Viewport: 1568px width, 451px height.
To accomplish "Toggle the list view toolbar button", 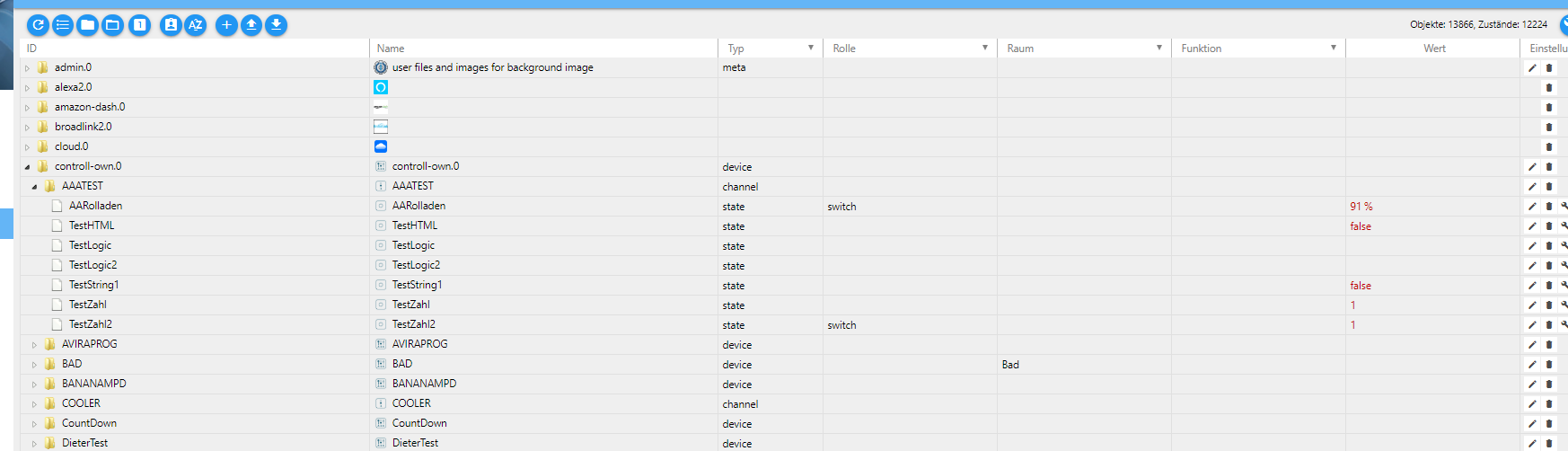I will [x=63, y=25].
